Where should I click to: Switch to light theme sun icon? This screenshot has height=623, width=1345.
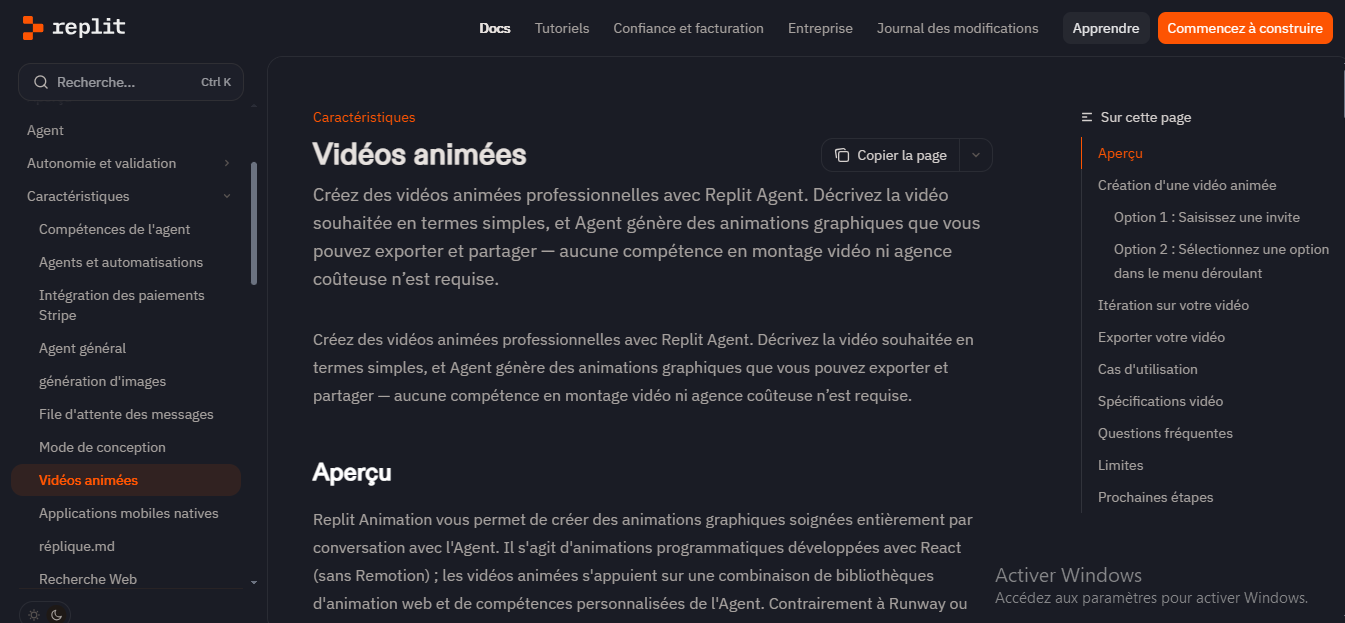tap(34, 614)
